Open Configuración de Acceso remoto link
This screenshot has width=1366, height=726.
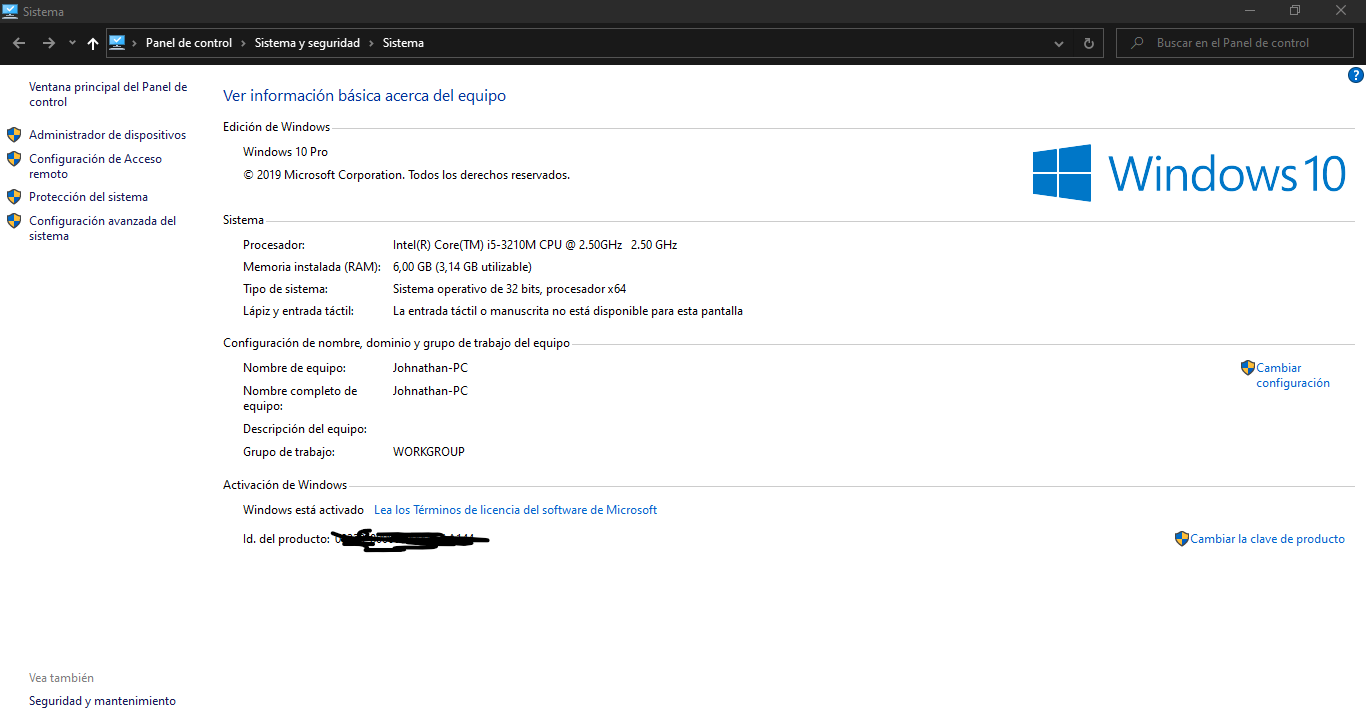point(95,166)
